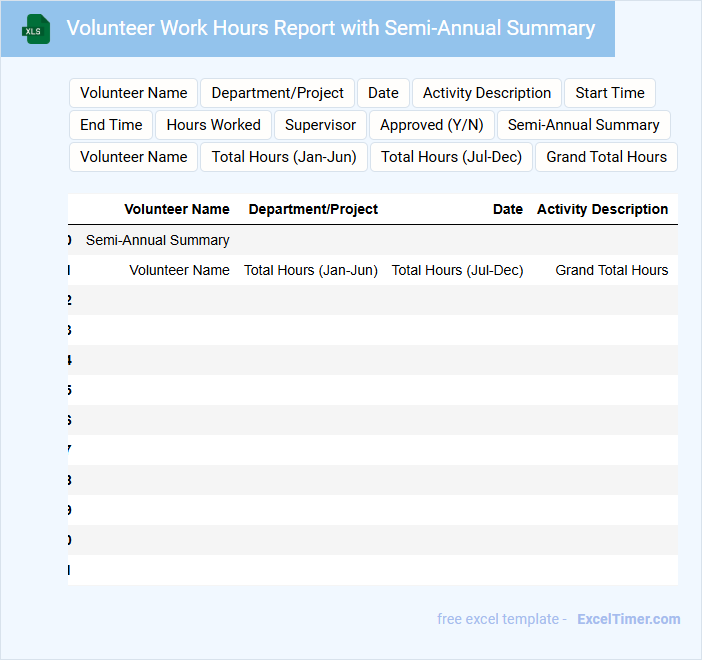Select the Total Hours (Jan-Jun) tag chip
Image resolution: width=702 pixels, height=660 pixels.
284,157
